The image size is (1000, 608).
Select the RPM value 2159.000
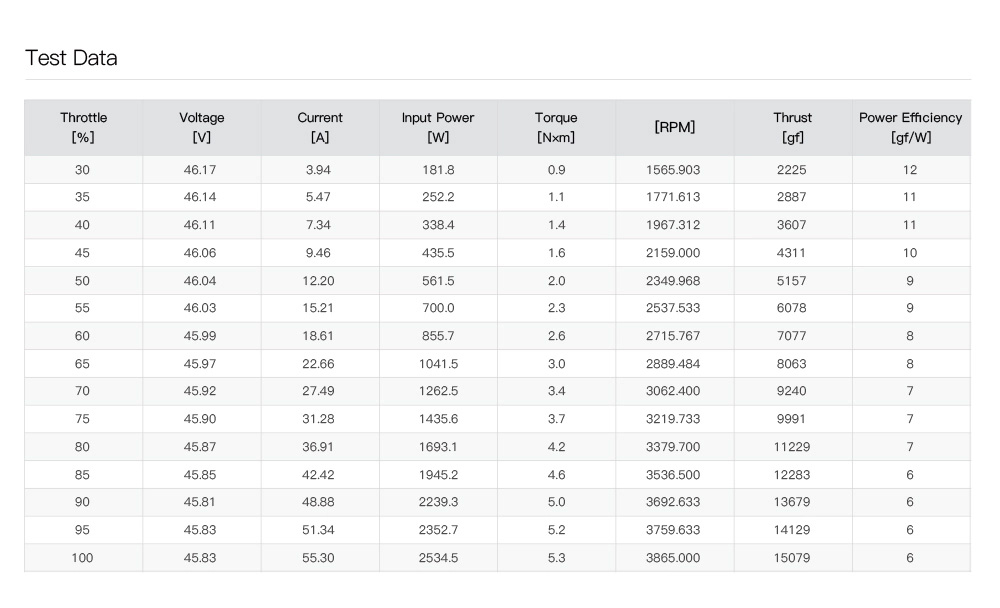(x=673, y=253)
